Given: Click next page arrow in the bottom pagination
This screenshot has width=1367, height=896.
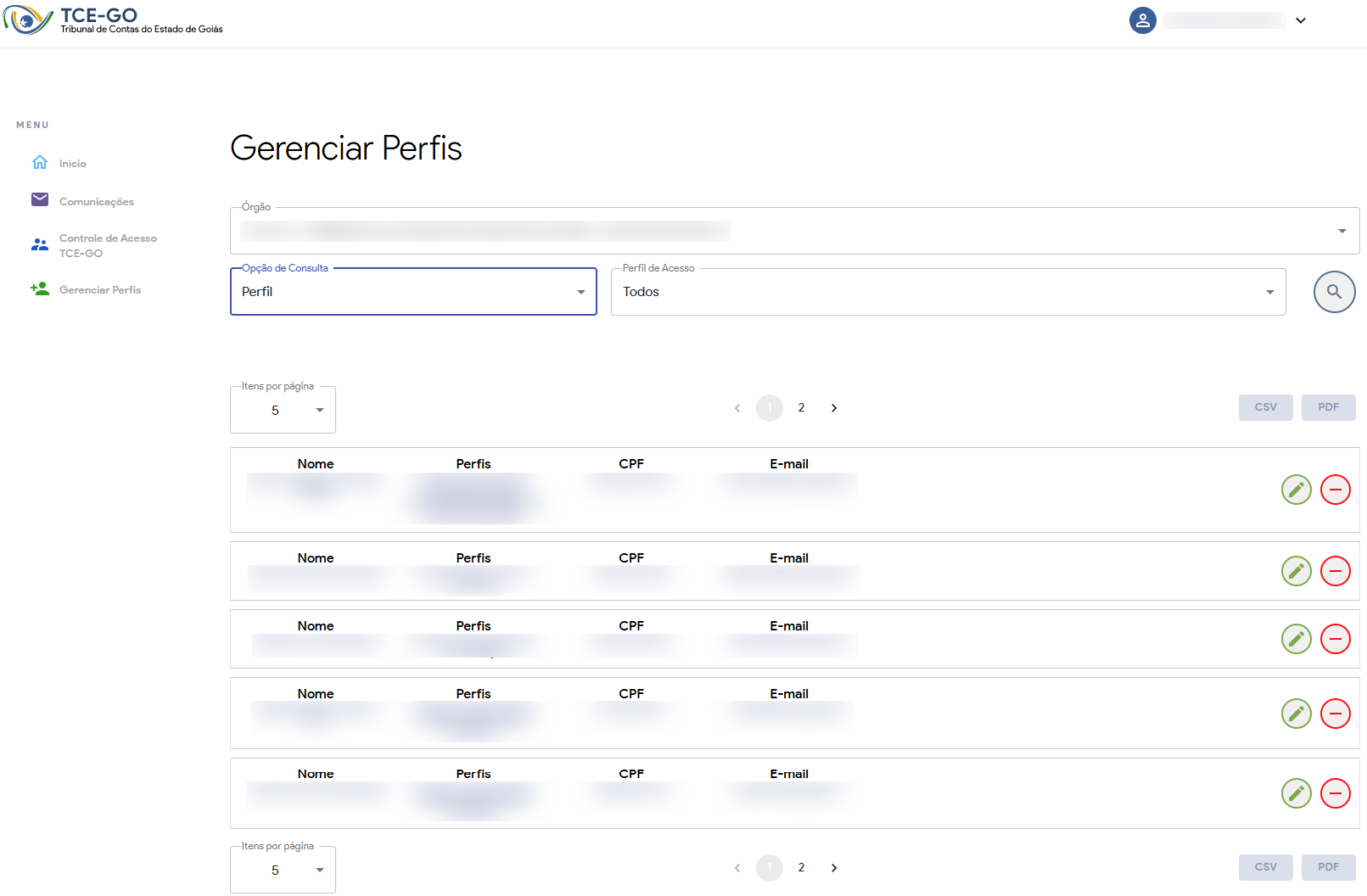Looking at the screenshot, I should [x=834, y=868].
